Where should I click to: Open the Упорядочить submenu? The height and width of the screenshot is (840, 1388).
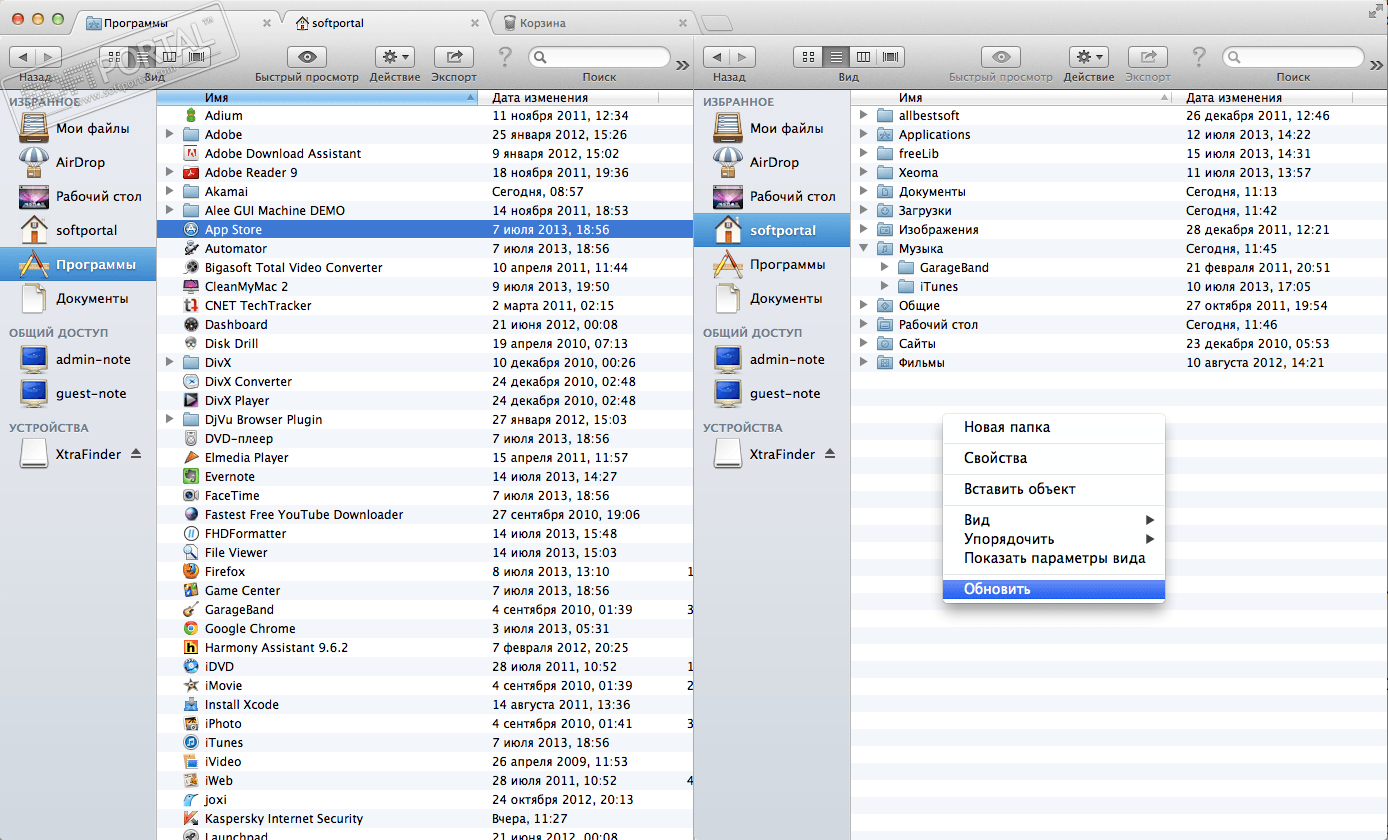point(1054,539)
